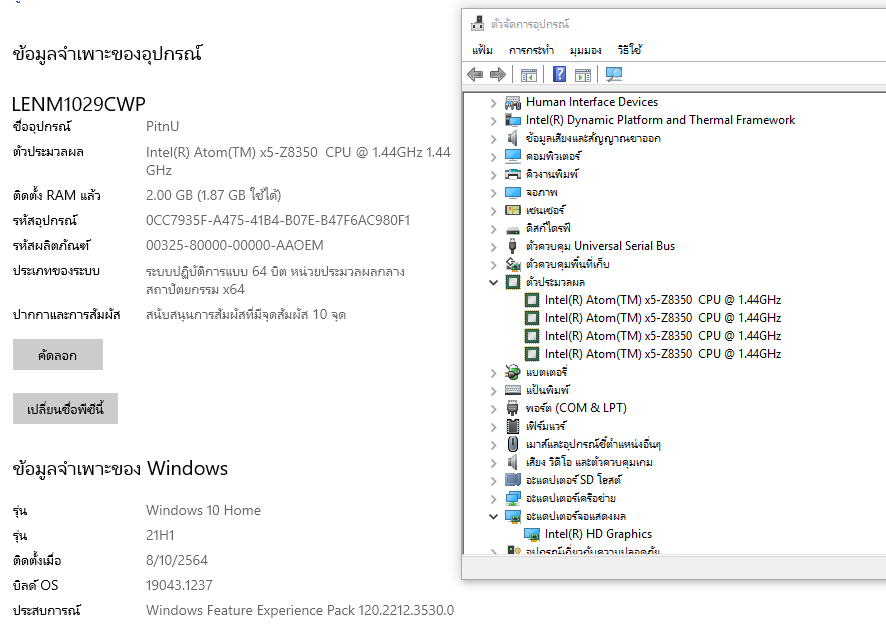The height and width of the screenshot is (625, 886).
Task: Click the คัดลอก (Copy) button under device specs
Action: pyautogui.click(x=58, y=355)
